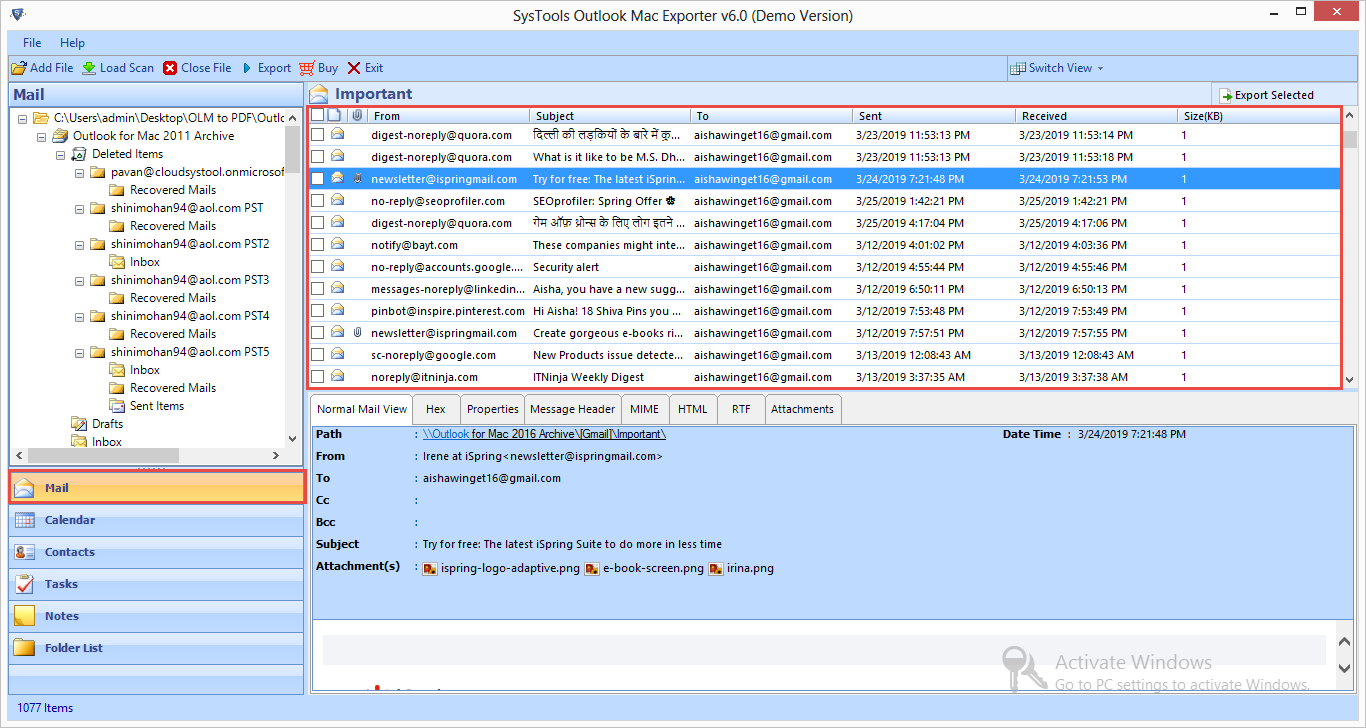Click the Mail envelope icon in navigation pane
Image resolution: width=1366 pixels, height=728 pixels.
25,488
